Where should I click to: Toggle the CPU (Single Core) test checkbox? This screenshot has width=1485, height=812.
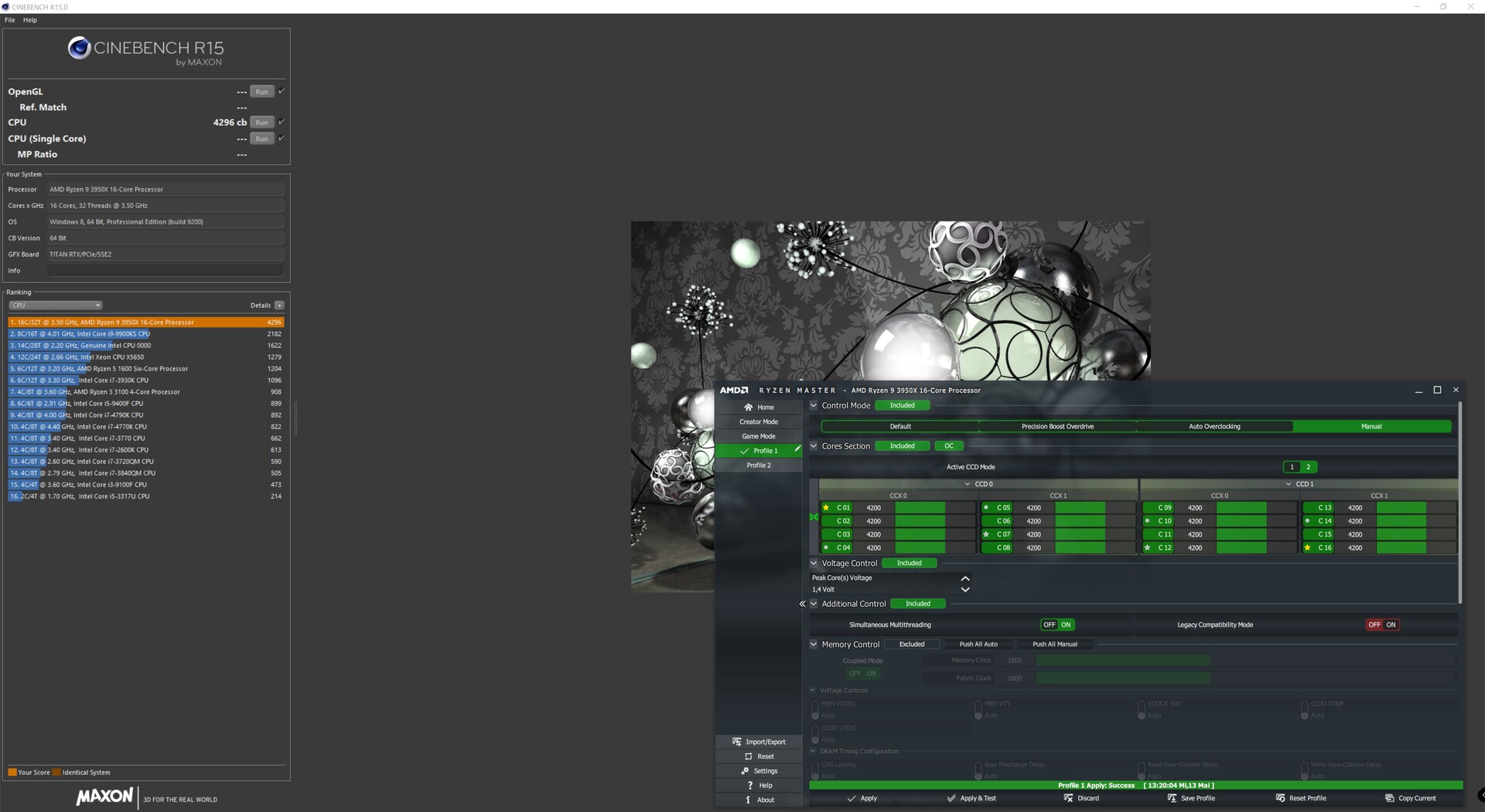(x=282, y=138)
